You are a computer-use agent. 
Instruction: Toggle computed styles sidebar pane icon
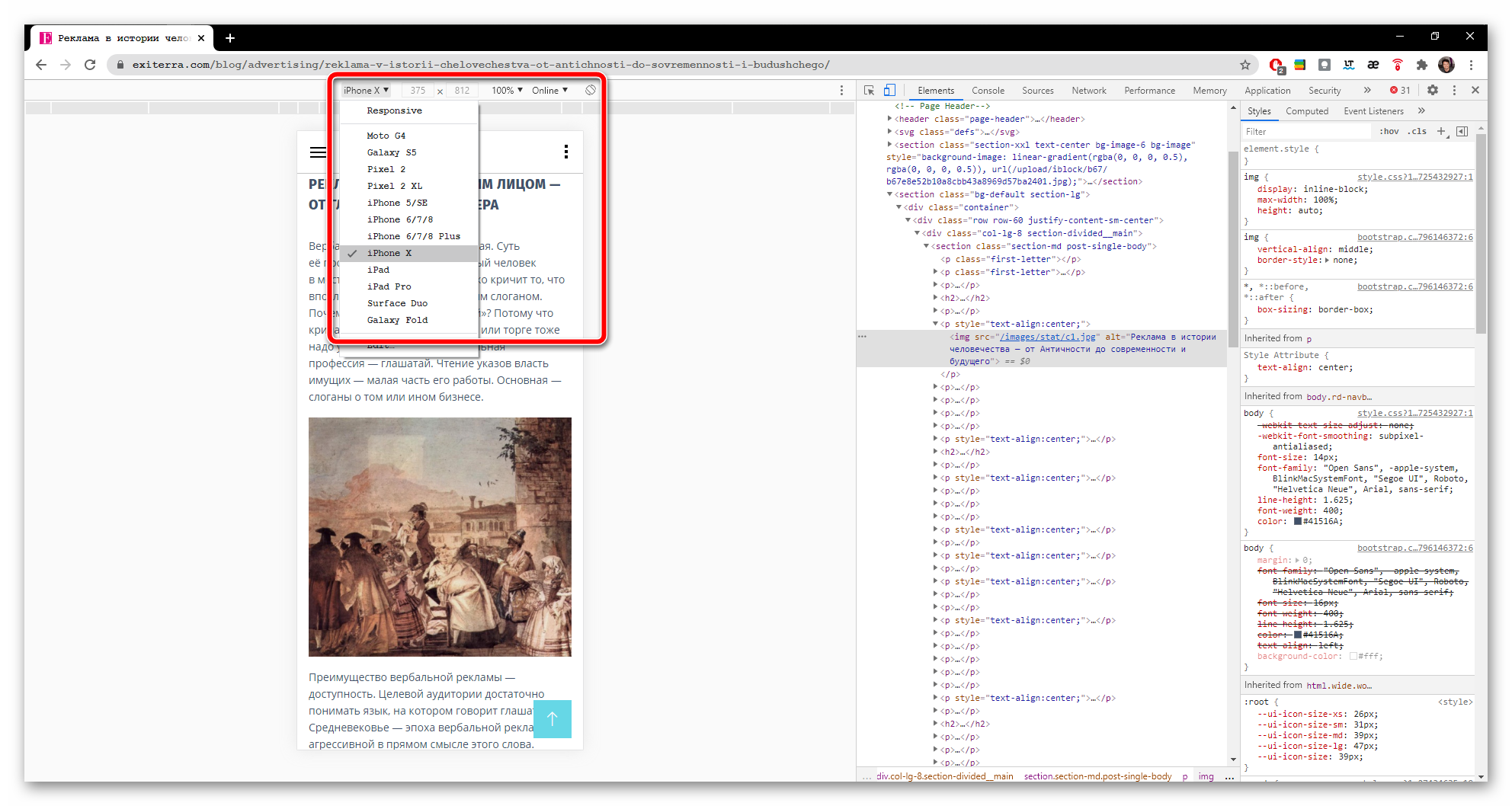[x=1462, y=131]
